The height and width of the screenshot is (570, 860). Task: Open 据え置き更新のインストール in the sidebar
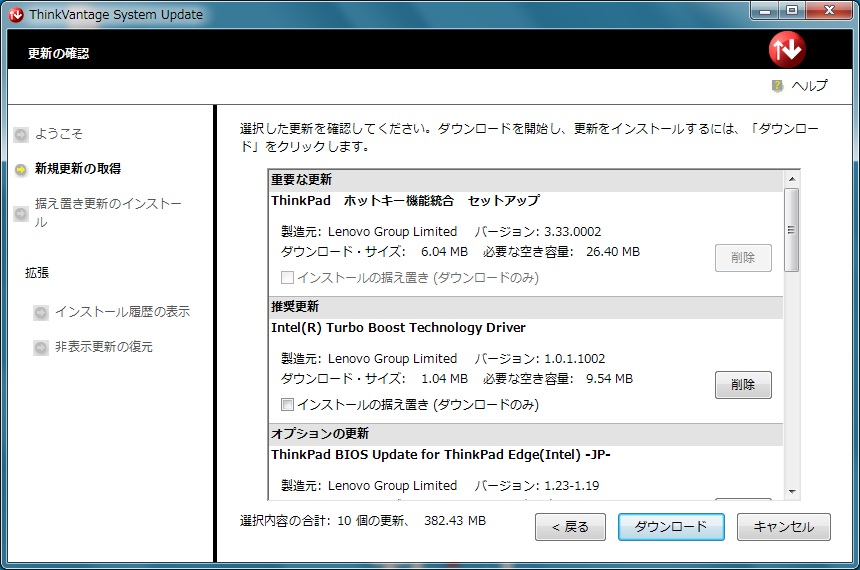108,213
